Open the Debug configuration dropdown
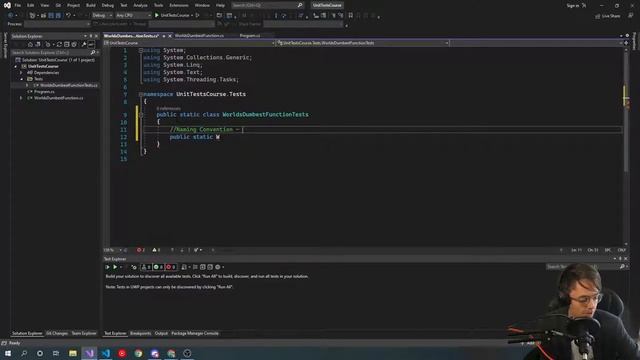The width and height of the screenshot is (640, 360). [x=102, y=15]
